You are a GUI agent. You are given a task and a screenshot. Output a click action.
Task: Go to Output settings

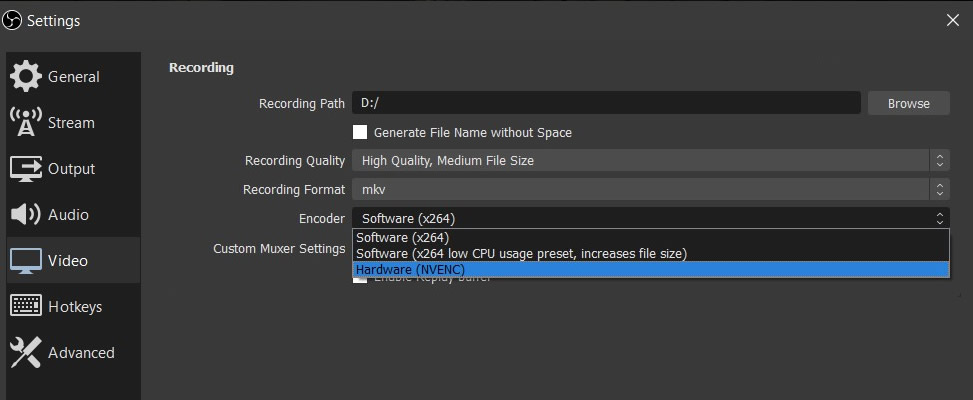73,169
